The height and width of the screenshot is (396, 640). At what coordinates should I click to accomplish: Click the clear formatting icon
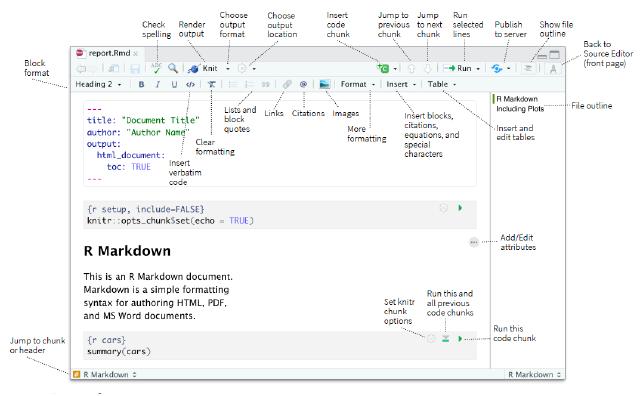pyautogui.click(x=211, y=85)
